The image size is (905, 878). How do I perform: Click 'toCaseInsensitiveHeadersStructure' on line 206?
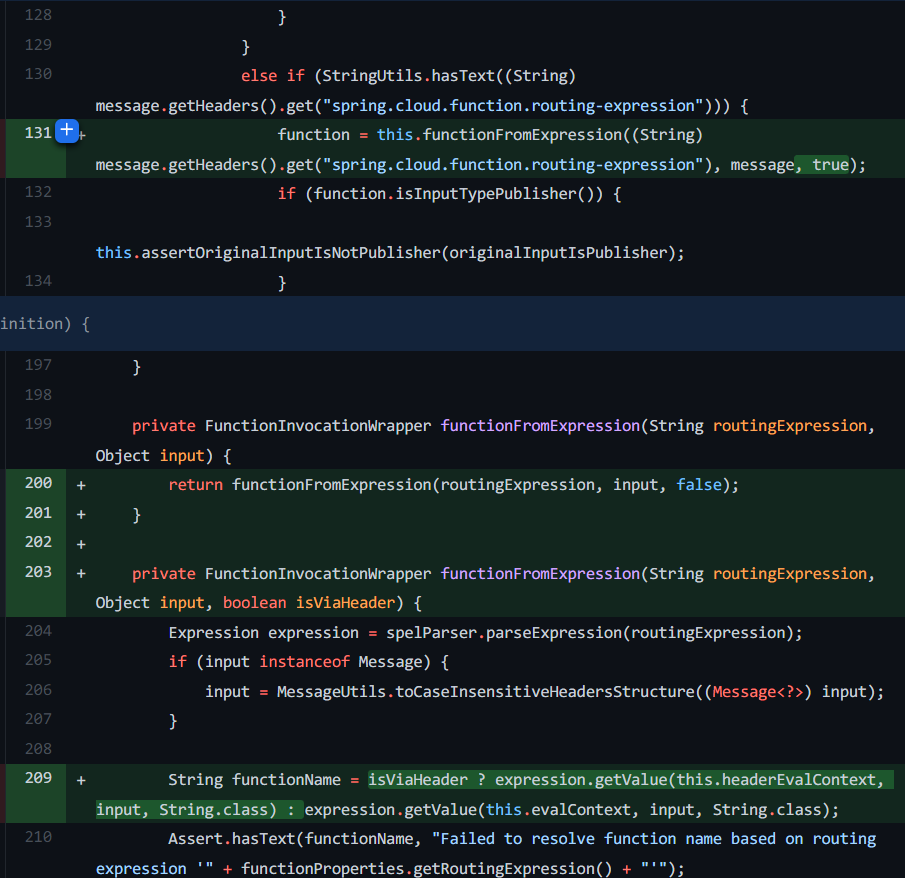[545, 692]
